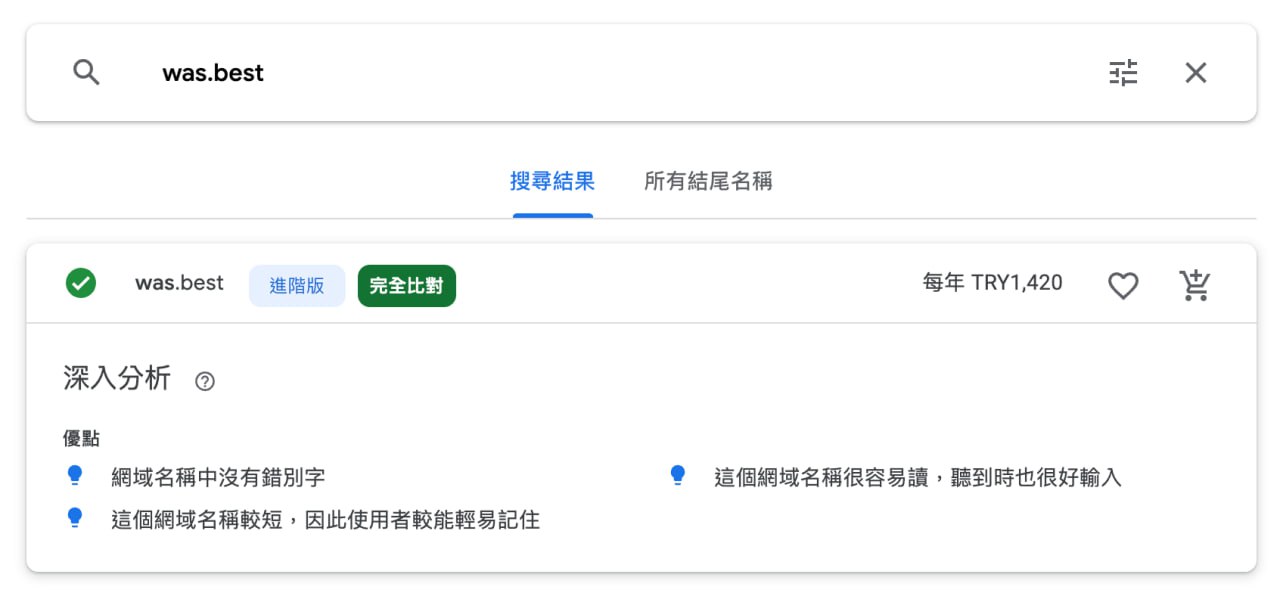Click the 優點 label
The width and height of the screenshot is (1280, 590).
tap(81, 439)
